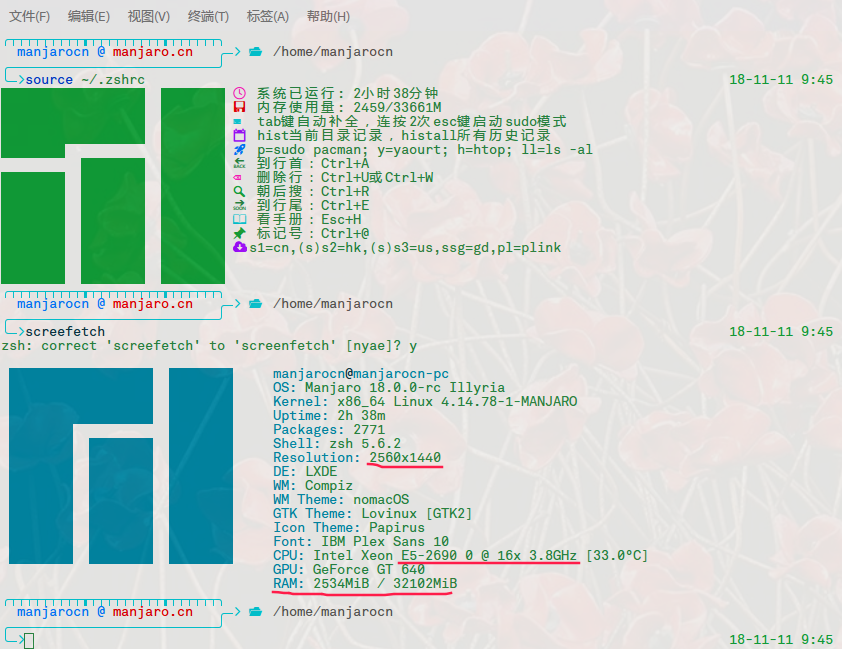Click the 'Icon Theme: Papirus' line
842x649 pixels.
coord(349,527)
